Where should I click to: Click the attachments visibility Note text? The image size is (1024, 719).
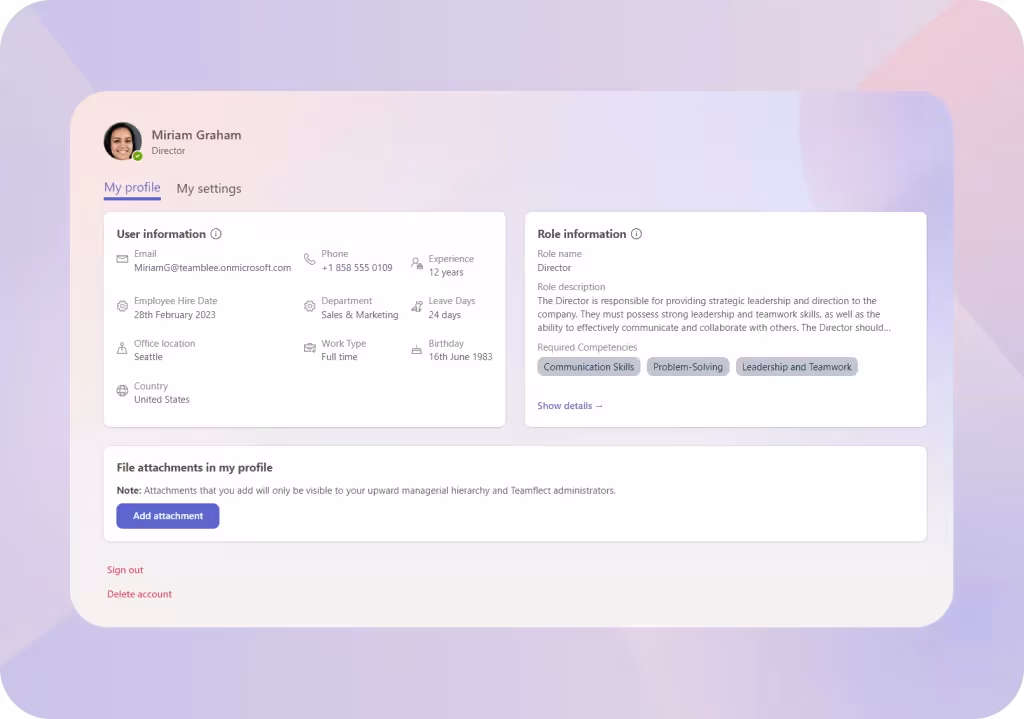tap(366, 490)
